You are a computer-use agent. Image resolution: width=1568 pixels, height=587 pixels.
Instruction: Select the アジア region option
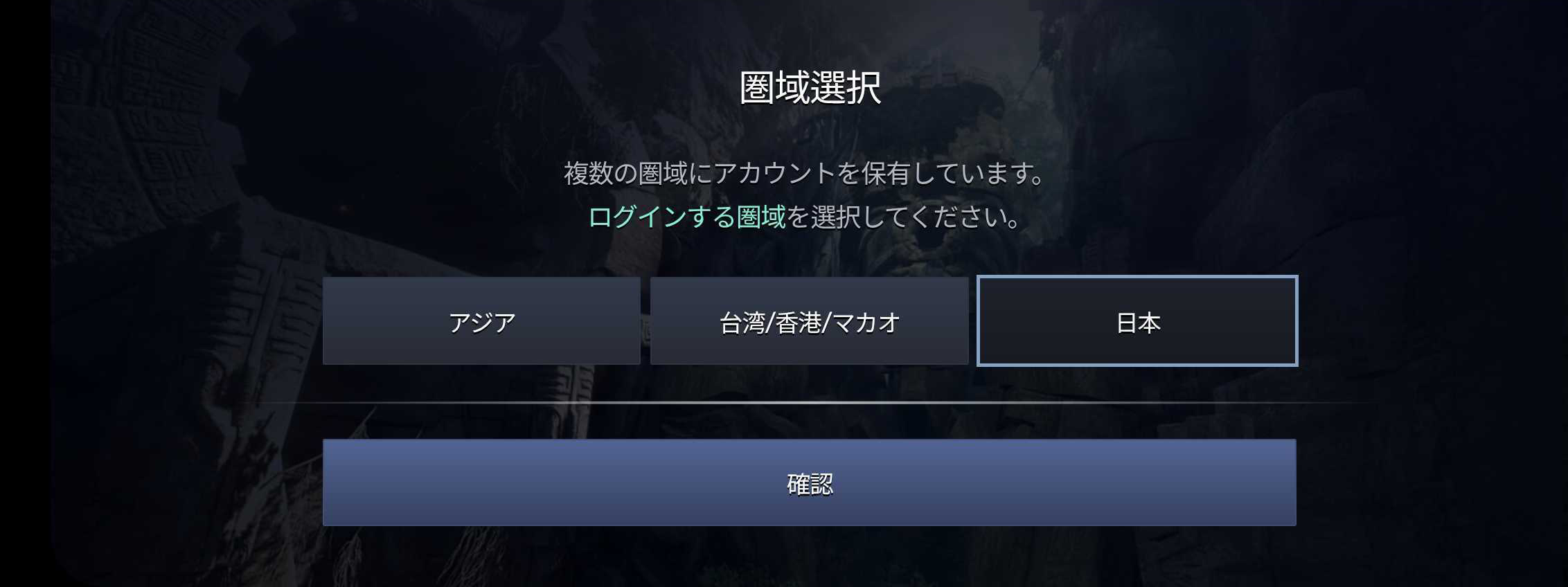pyautogui.click(x=481, y=321)
